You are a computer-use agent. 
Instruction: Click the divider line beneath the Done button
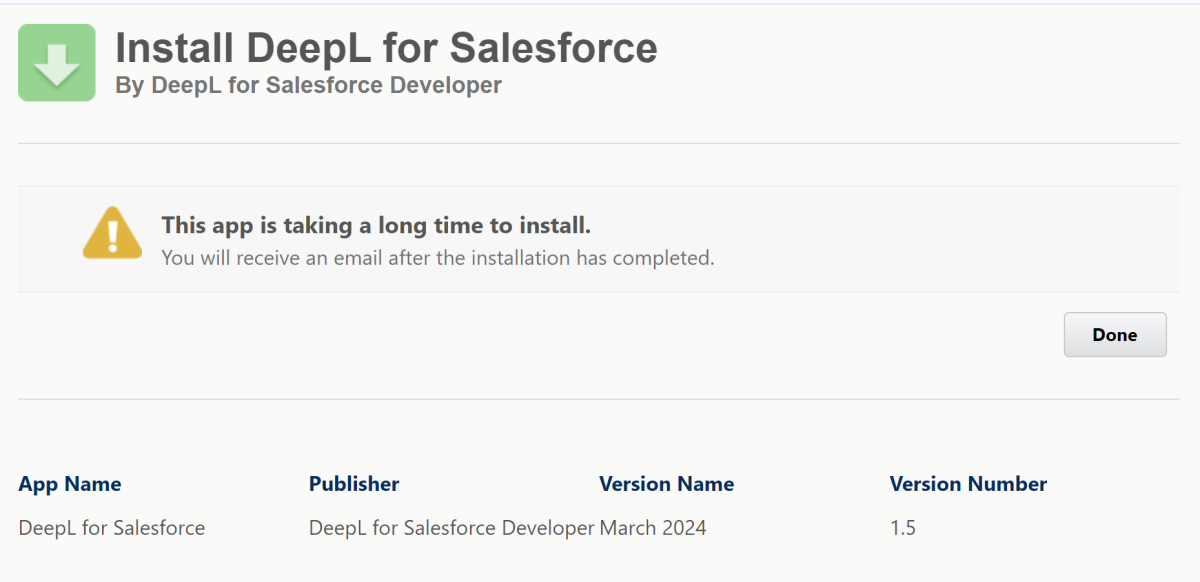(x=598, y=399)
